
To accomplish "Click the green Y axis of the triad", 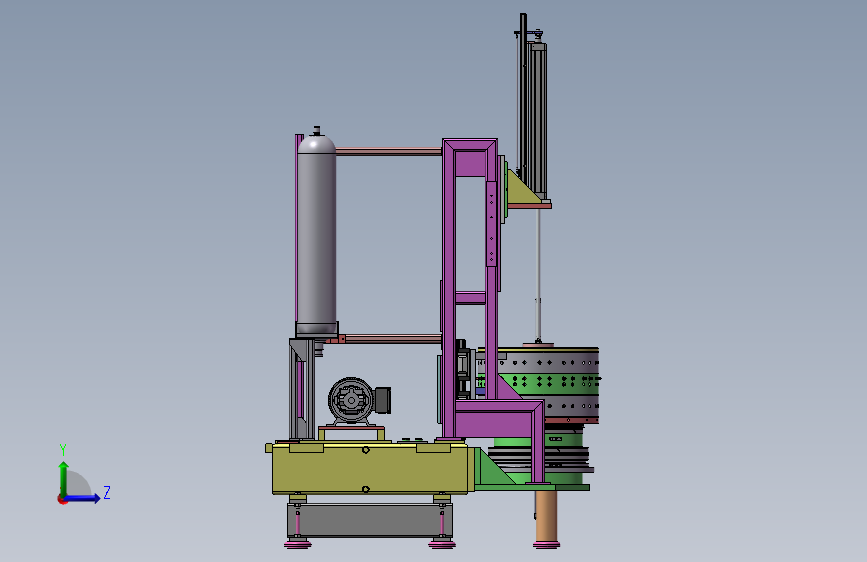I will 63,479.
